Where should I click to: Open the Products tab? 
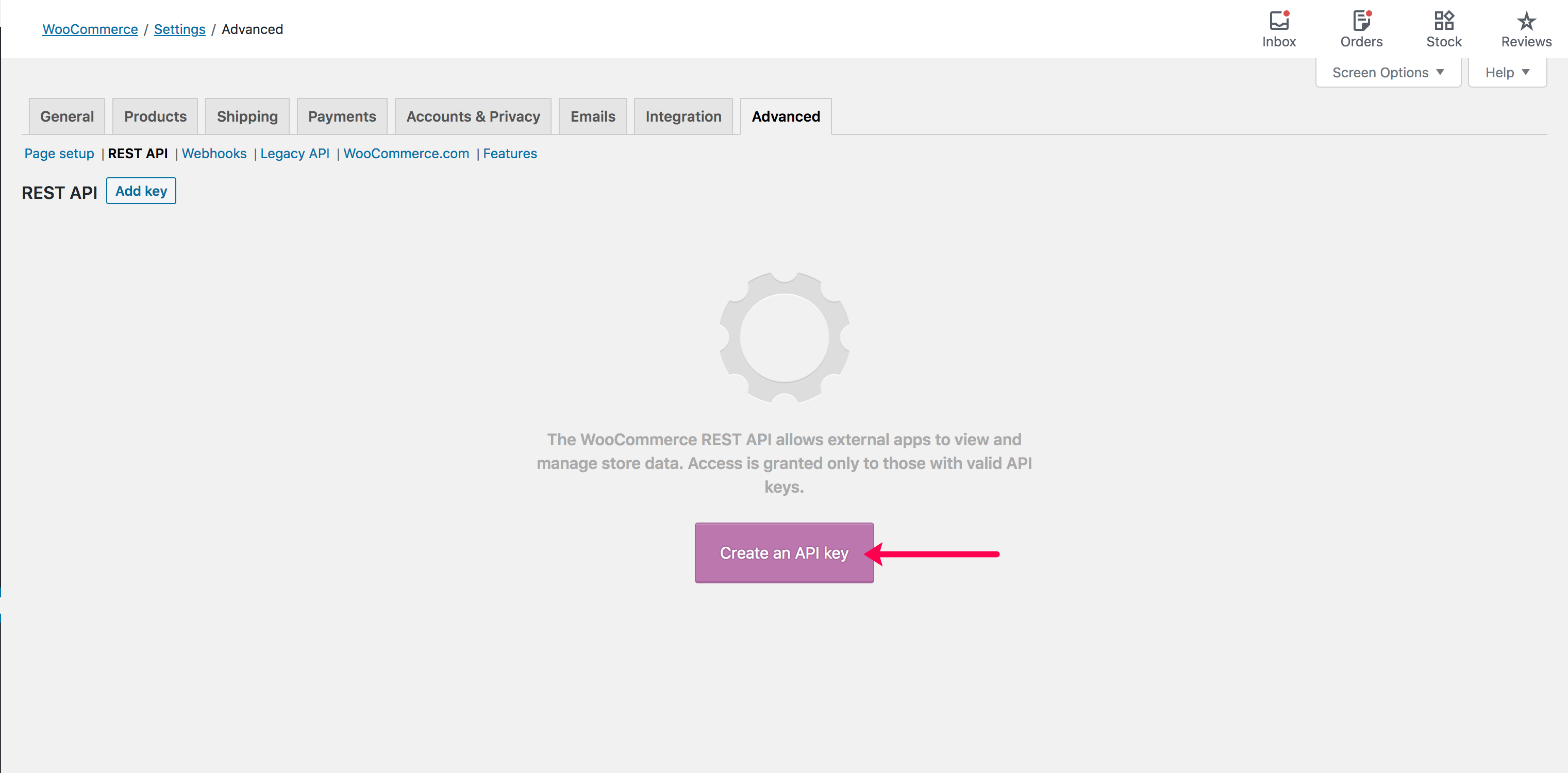pyautogui.click(x=155, y=115)
